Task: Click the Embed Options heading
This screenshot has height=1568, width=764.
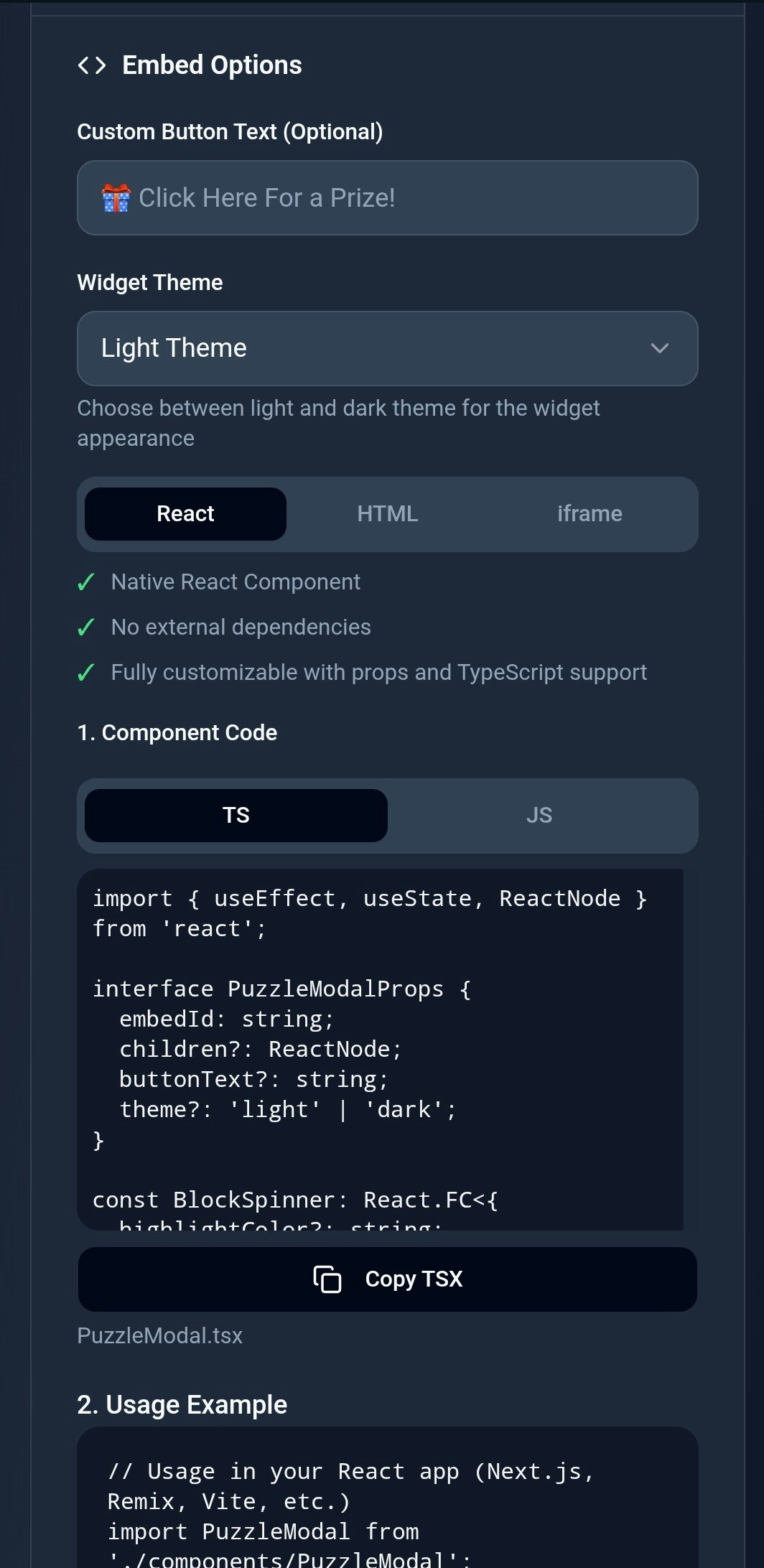Action: (x=212, y=65)
